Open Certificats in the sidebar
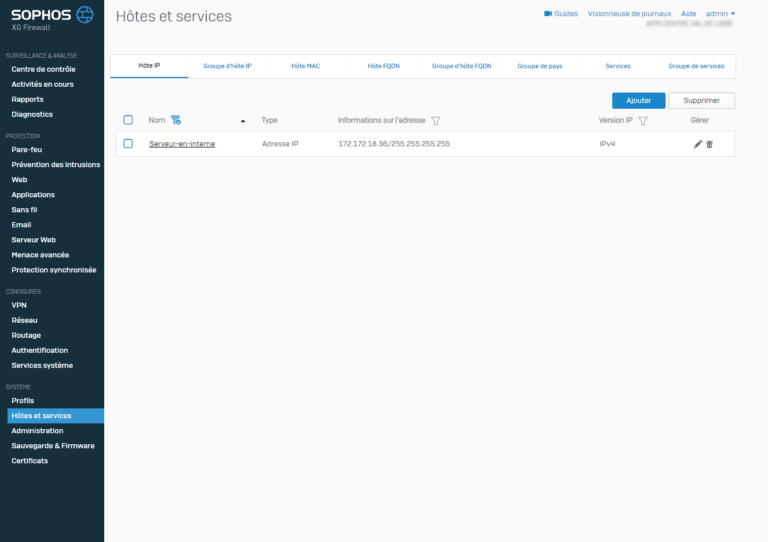 (29, 461)
